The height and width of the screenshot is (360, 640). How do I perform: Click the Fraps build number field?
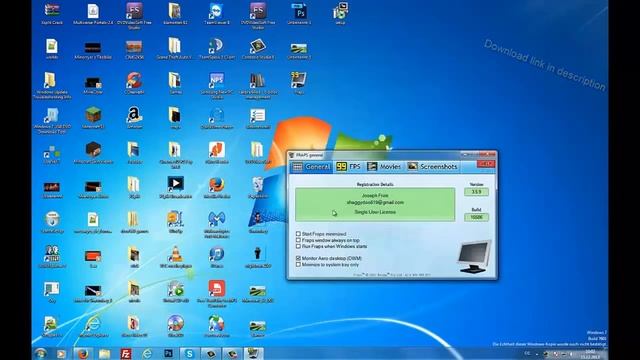pos(476,217)
